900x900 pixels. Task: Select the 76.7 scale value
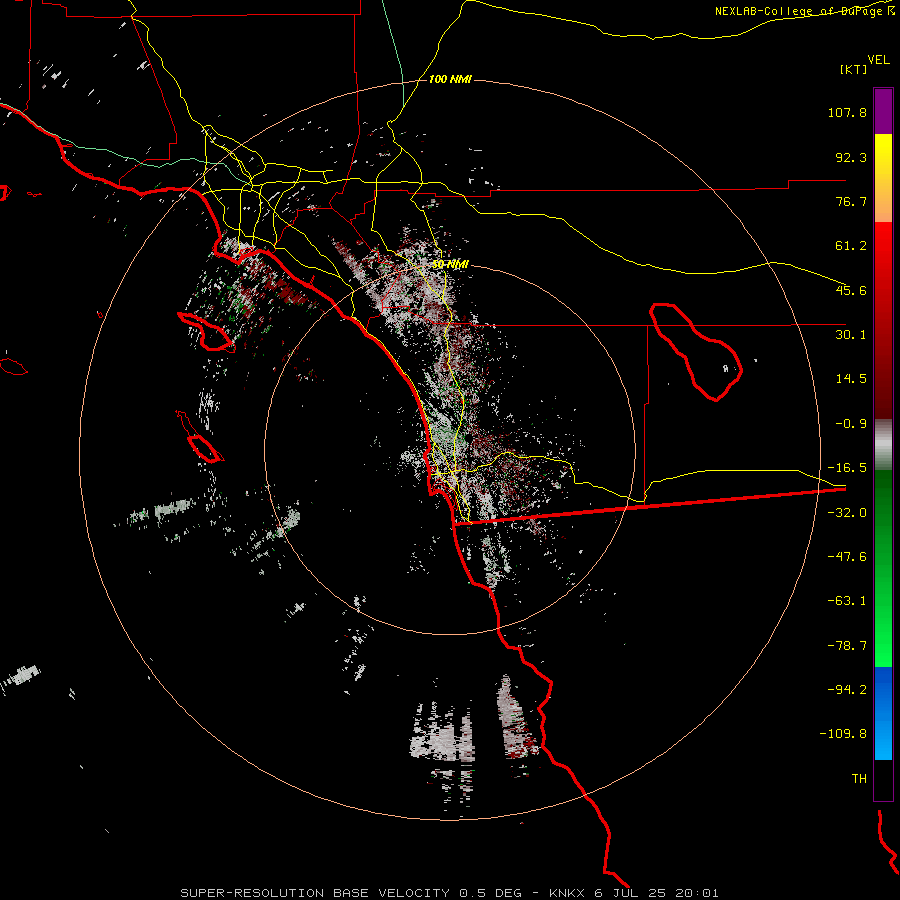851,201
